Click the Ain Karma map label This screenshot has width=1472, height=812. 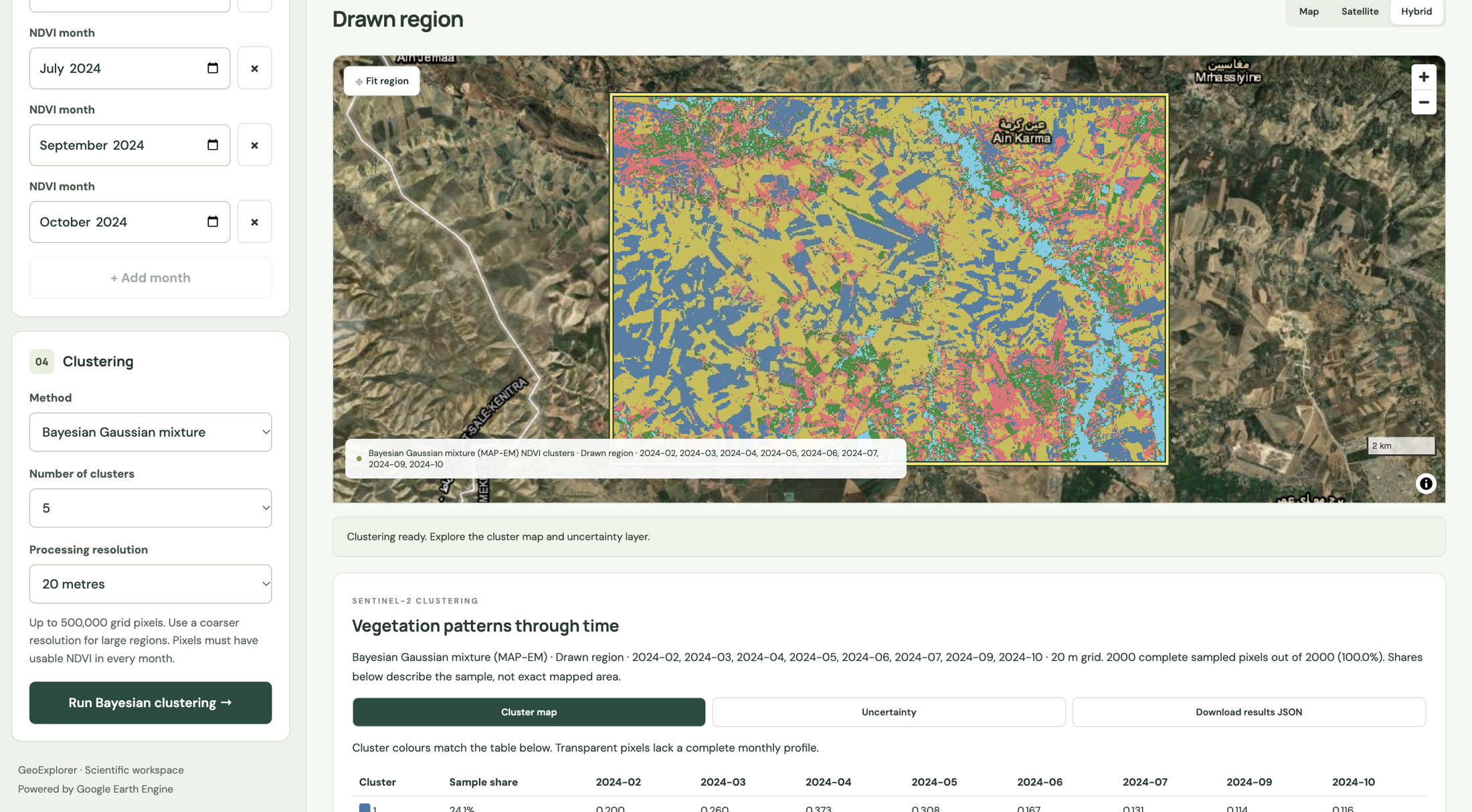pyautogui.click(x=1022, y=132)
